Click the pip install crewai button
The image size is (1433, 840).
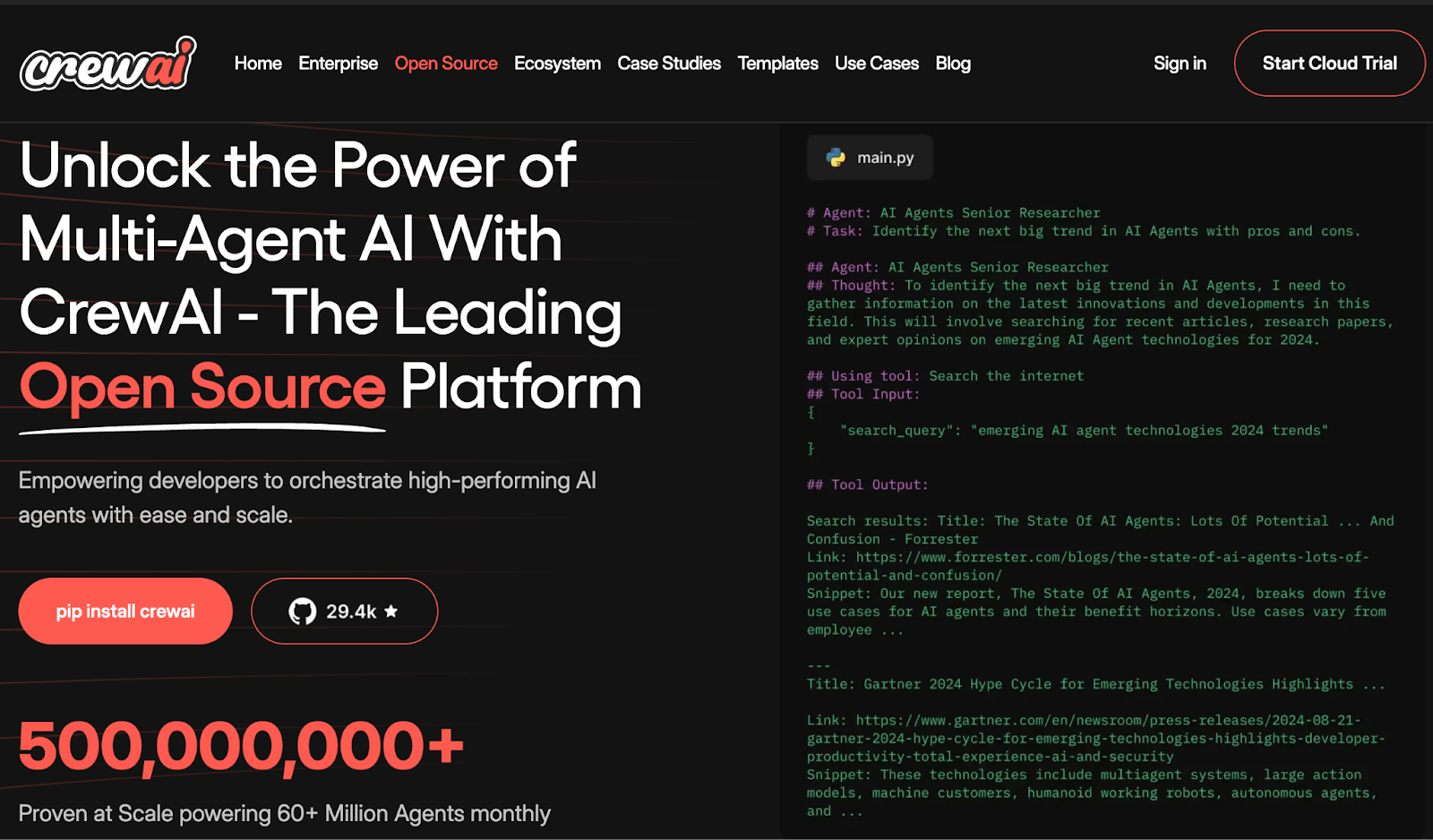(125, 612)
